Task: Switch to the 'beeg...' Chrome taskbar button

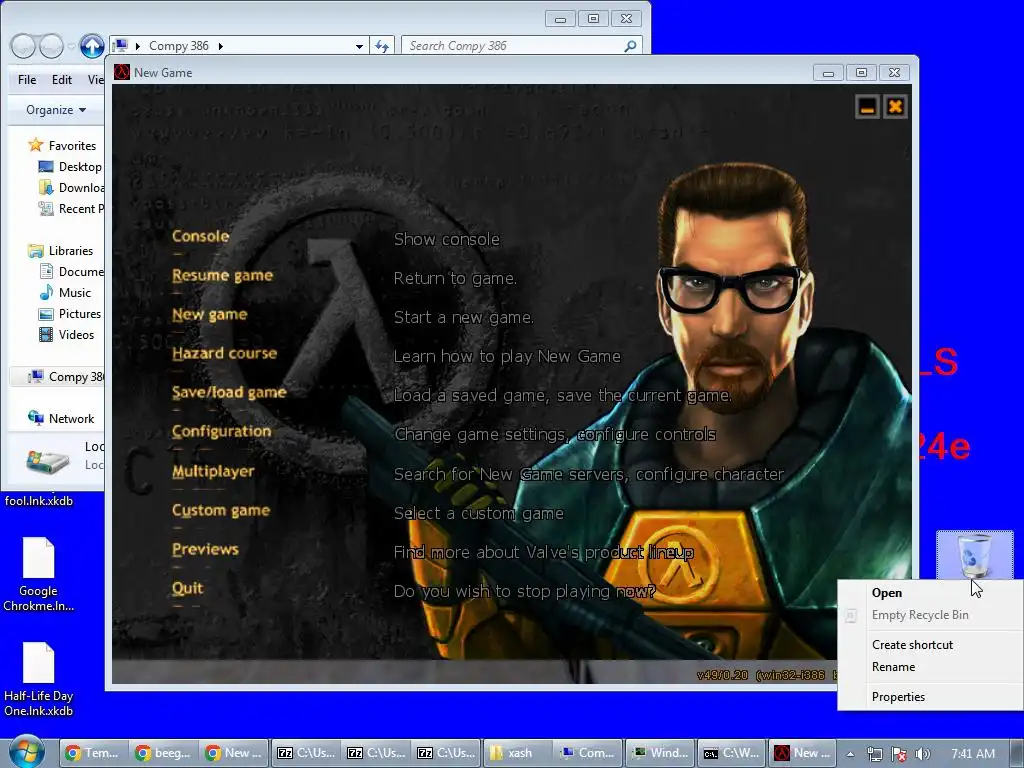Action: [163, 753]
